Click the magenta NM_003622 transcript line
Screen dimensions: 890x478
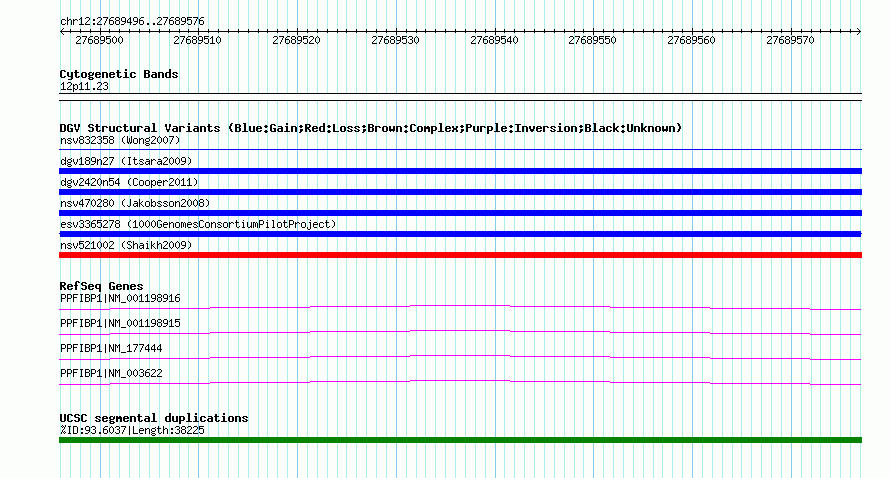tap(460, 383)
